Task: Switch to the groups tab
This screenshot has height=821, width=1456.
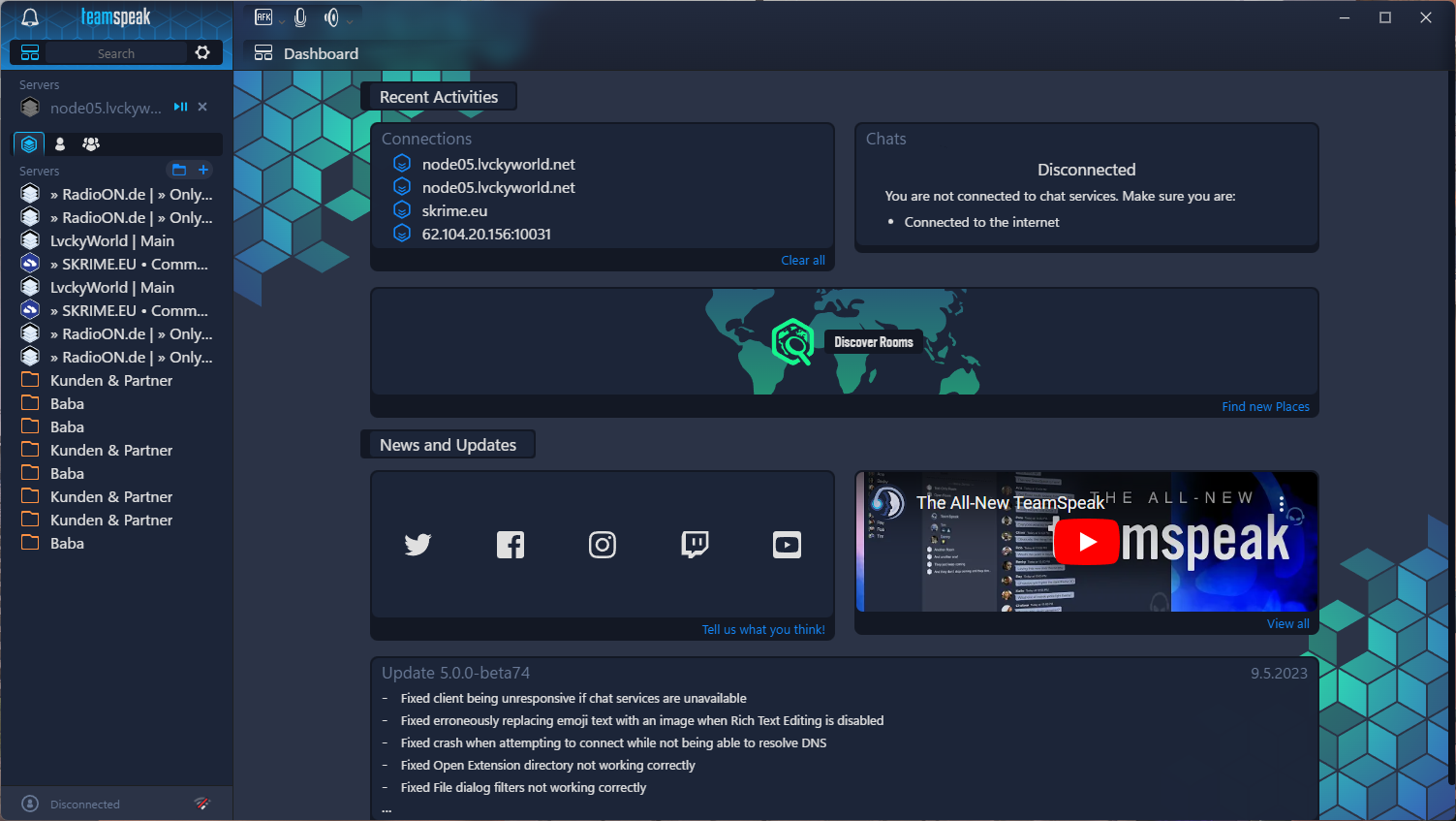Action: coord(91,143)
